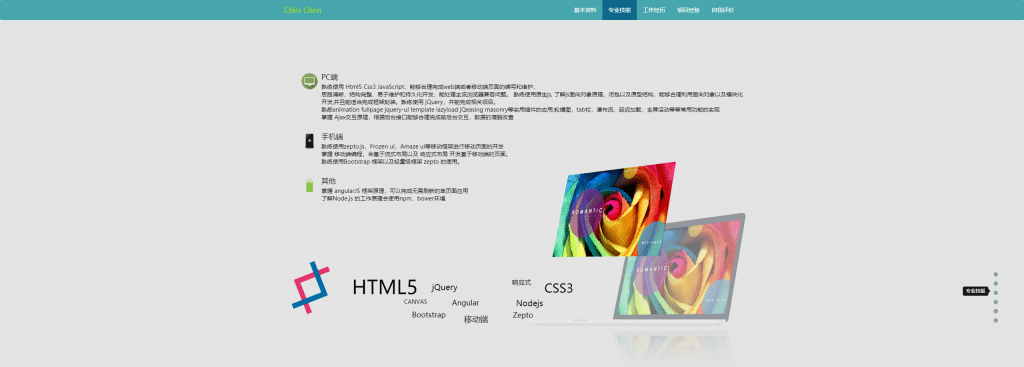Switch to the 项目经验 nav item

pos(688,10)
